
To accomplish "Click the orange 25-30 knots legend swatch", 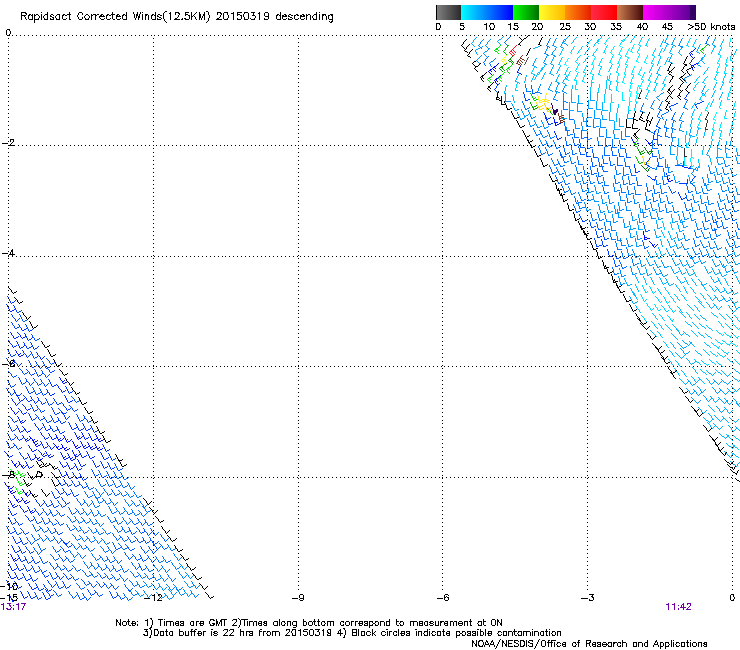I will coord(578,12).
